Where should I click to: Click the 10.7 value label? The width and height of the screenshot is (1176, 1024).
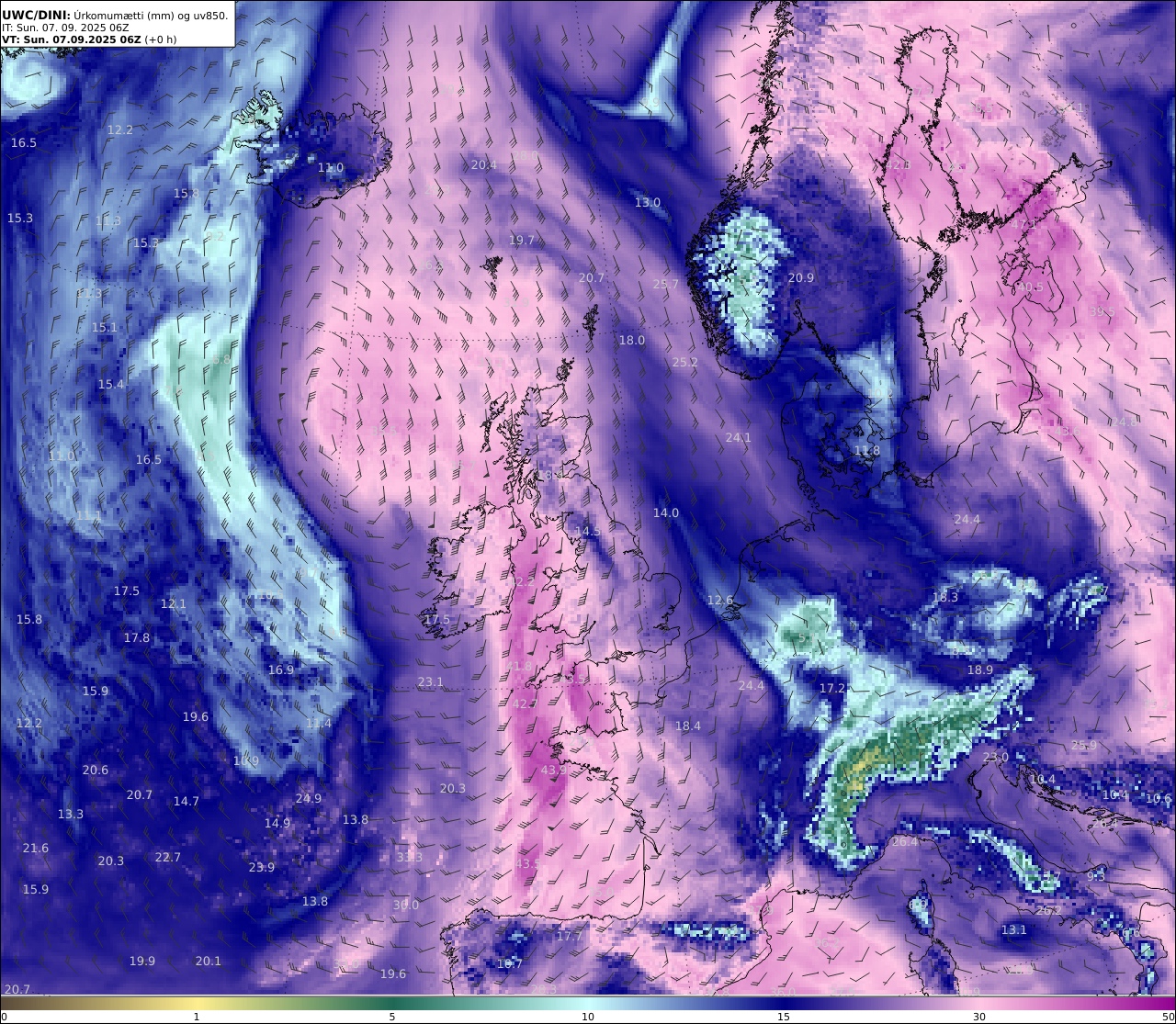tap(509, 963)
